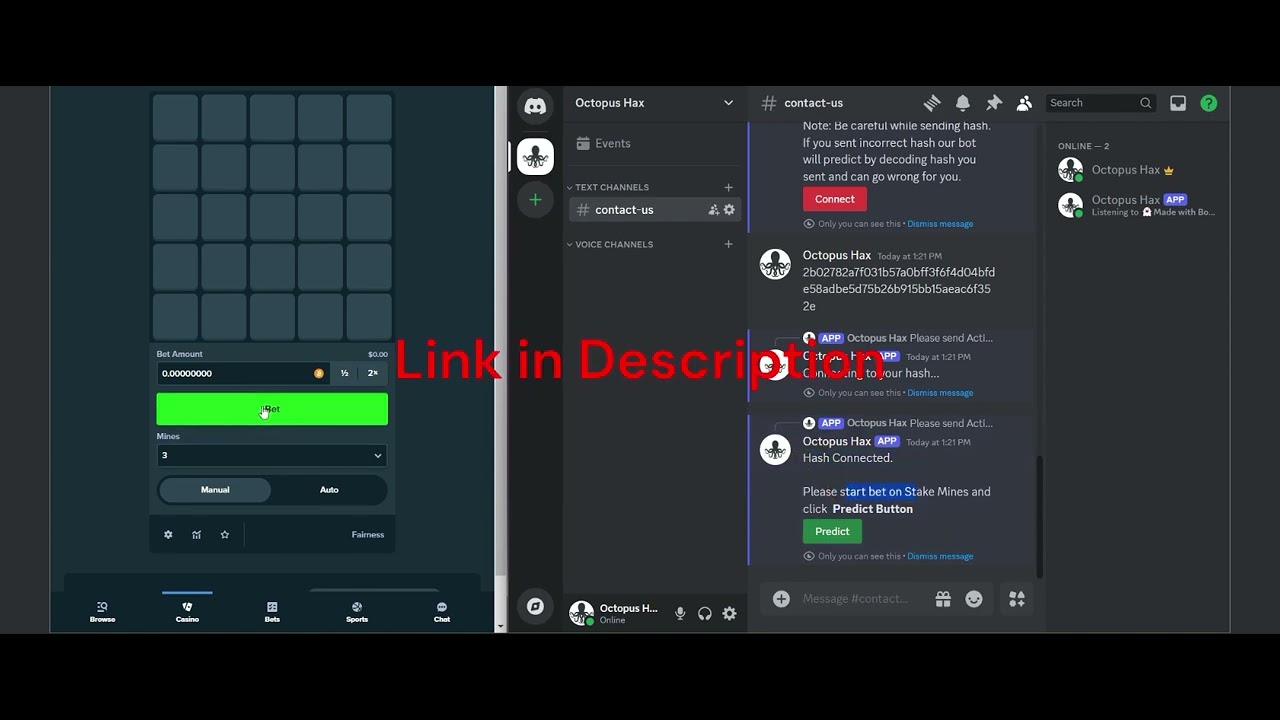Dismiss the 'Connecting to your hash' message
1280x720 pixels.
pyautogui.click(x=940, y=393)
